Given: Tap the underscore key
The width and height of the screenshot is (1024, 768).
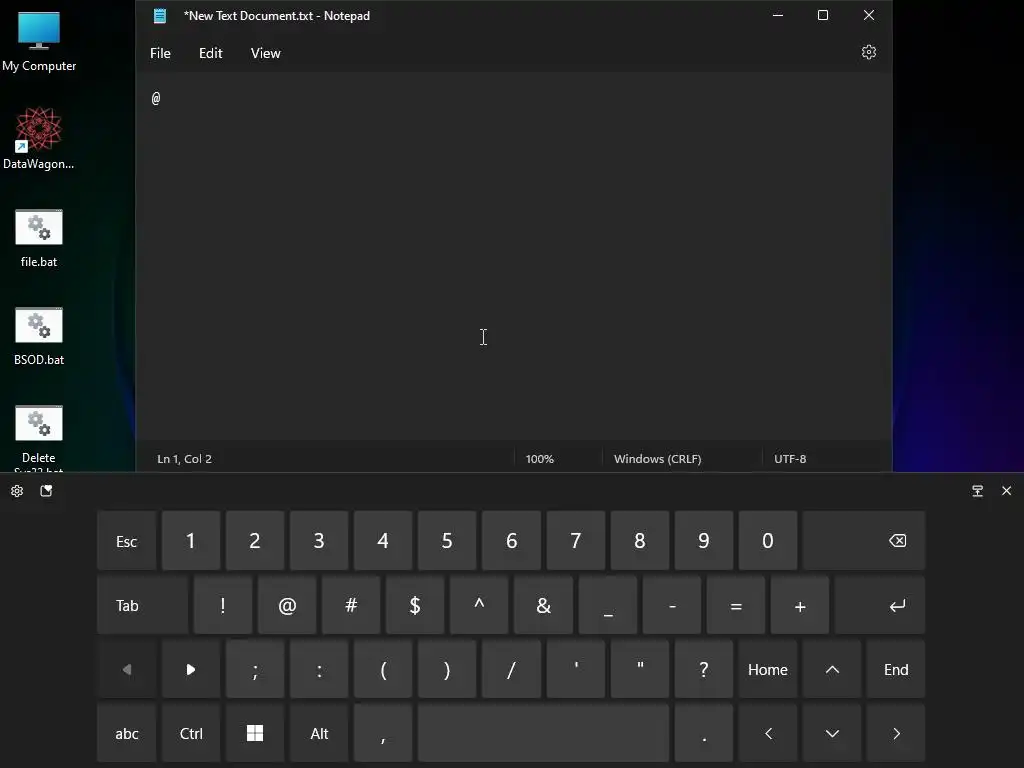Looking at the screenshot, I should [x=607, y=605].
